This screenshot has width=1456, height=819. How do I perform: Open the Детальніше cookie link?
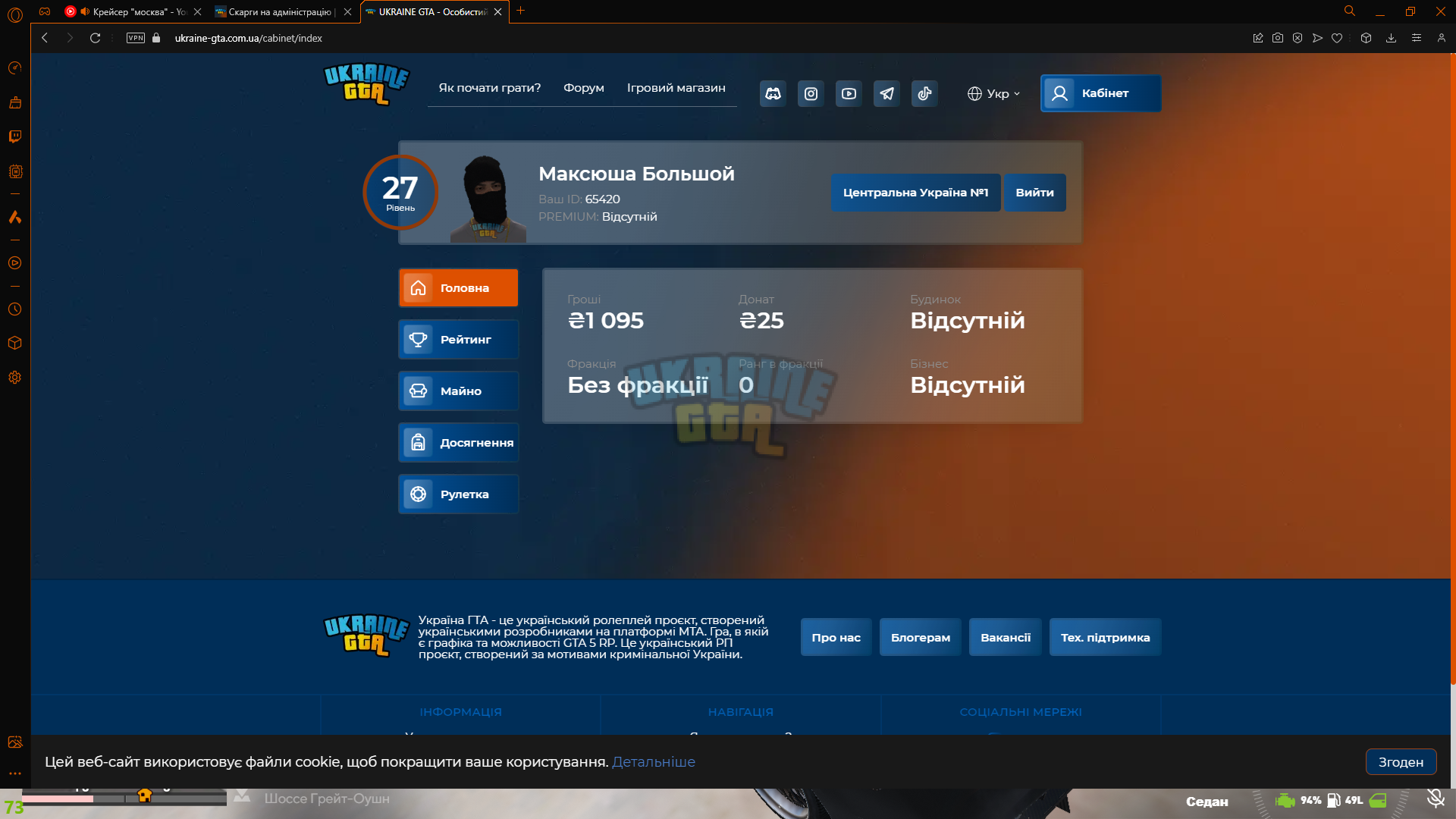pyautogui.click(x=654, y=762)
